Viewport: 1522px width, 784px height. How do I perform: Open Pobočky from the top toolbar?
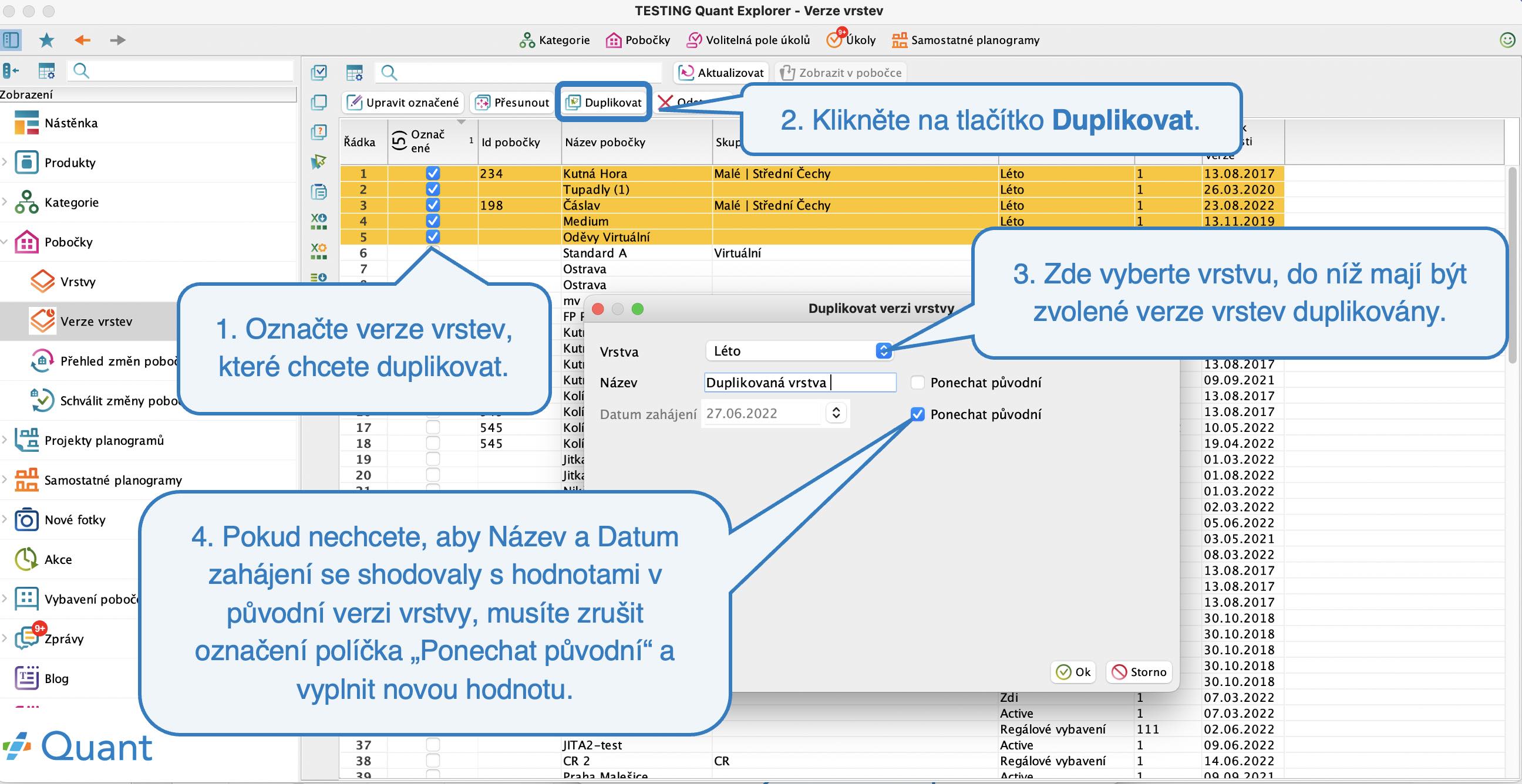(x=638, y=40)
